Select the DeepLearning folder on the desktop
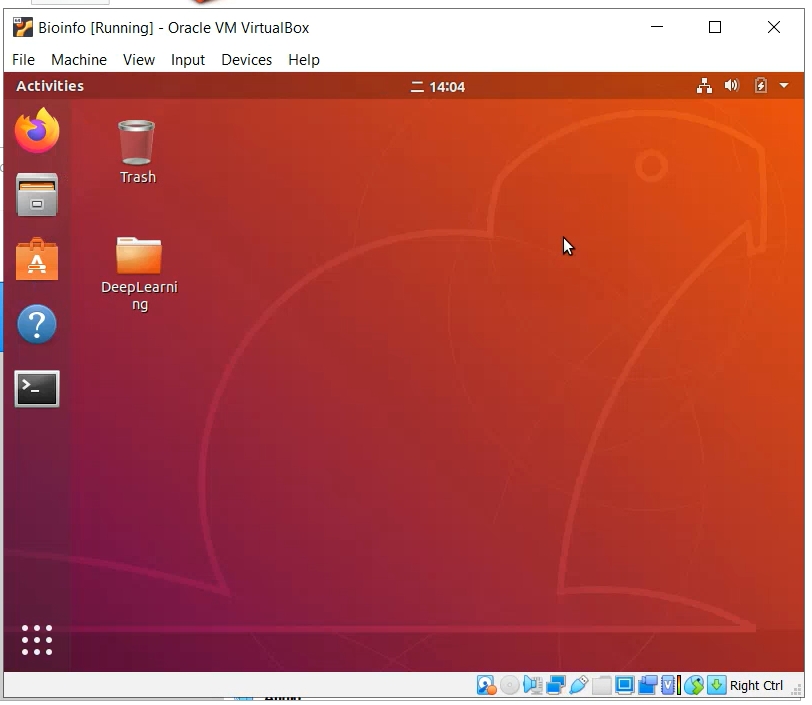 coord(138,257)
